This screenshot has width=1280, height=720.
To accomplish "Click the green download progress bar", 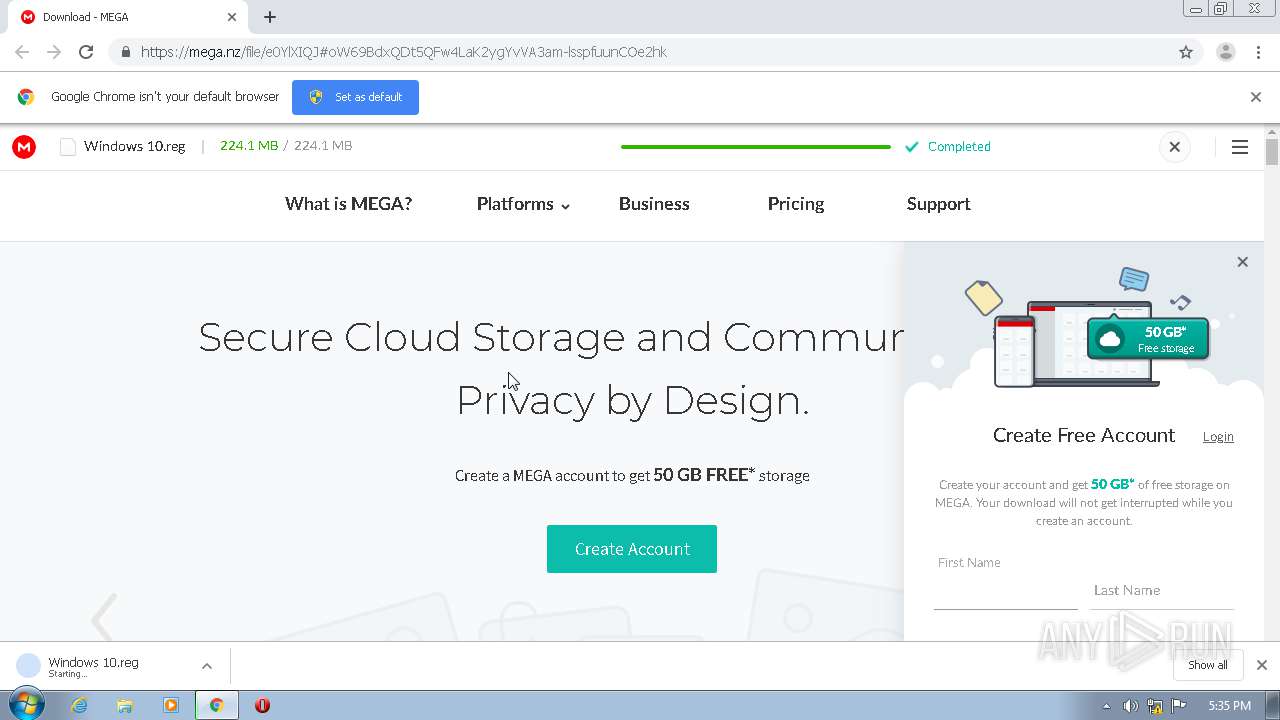I will [x=755, y=147].
